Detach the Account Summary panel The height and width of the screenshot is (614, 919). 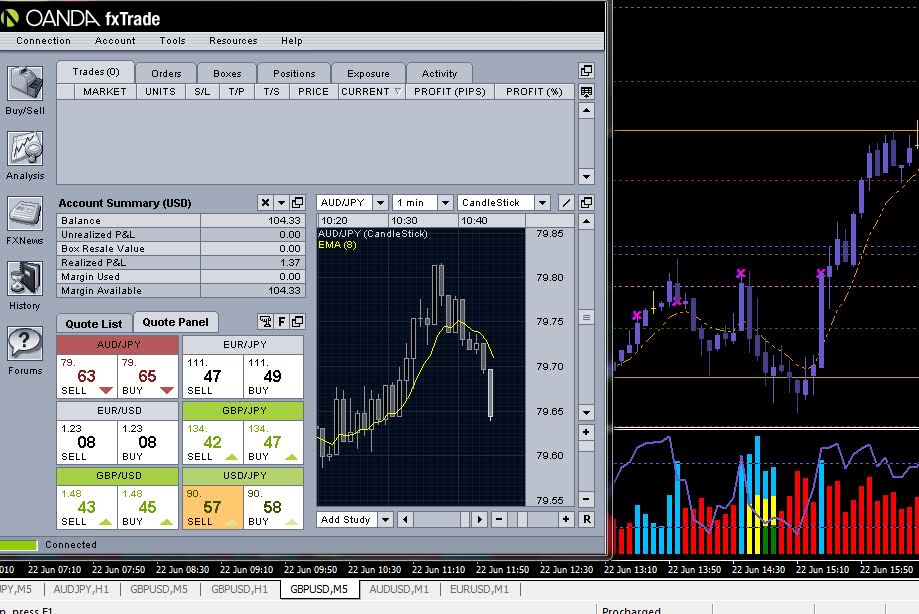tap(298, 203)
